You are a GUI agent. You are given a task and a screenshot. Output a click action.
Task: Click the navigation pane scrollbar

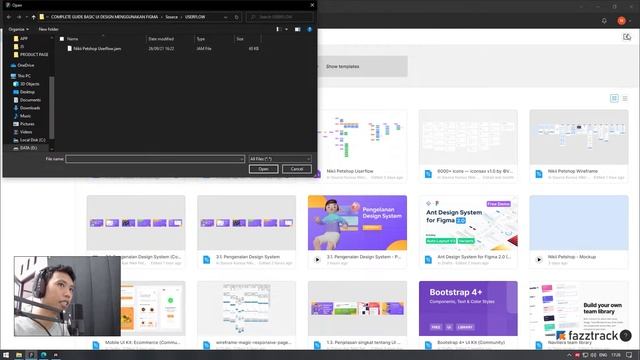51,108
